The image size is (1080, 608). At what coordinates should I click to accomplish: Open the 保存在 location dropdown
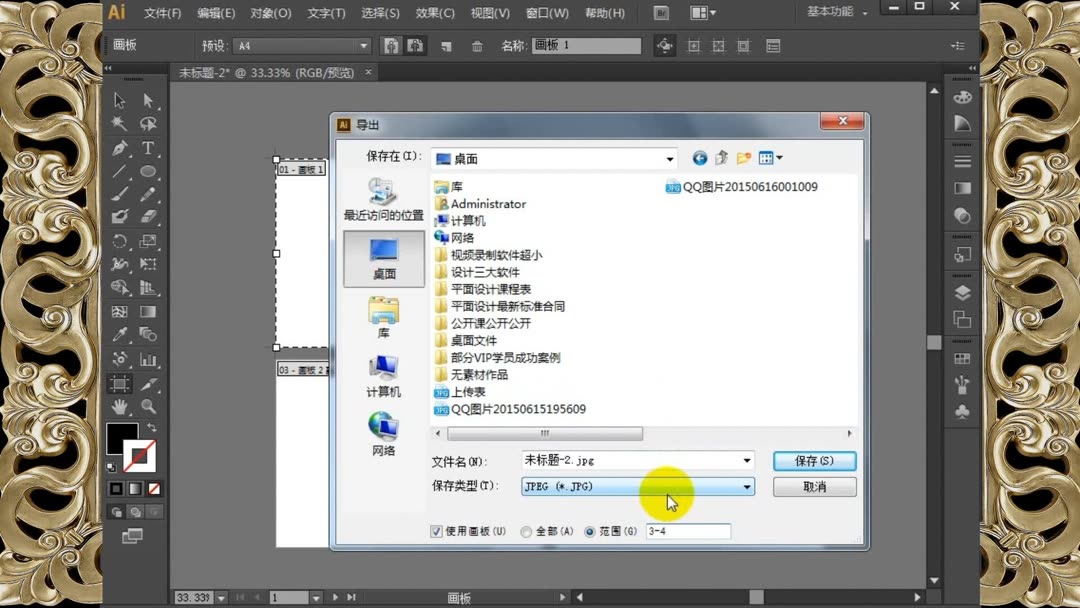coord(673,158)
